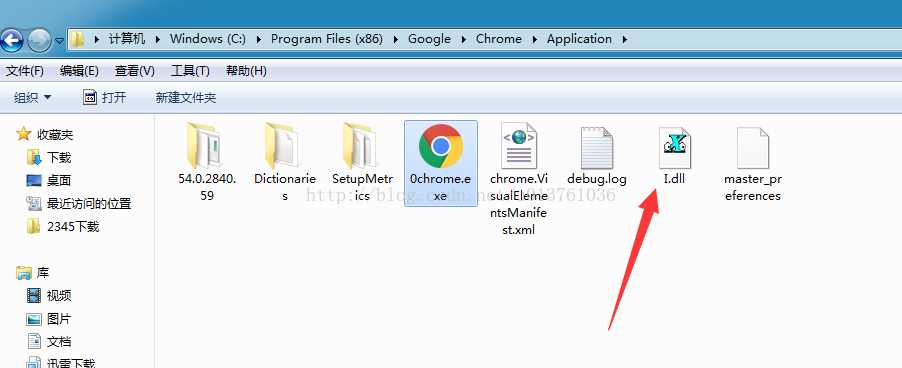Screen dimensions: 902x368
Task: Open 桌面 in the favorites list
Action: coord(59,181)
